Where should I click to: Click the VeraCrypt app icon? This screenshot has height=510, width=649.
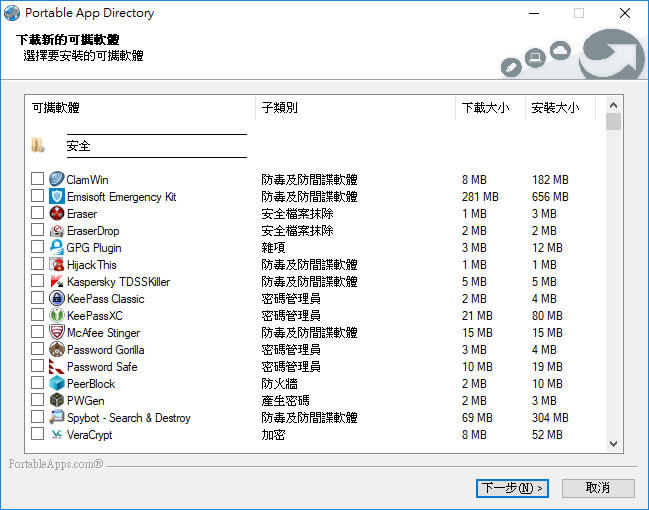pos(57,434)
